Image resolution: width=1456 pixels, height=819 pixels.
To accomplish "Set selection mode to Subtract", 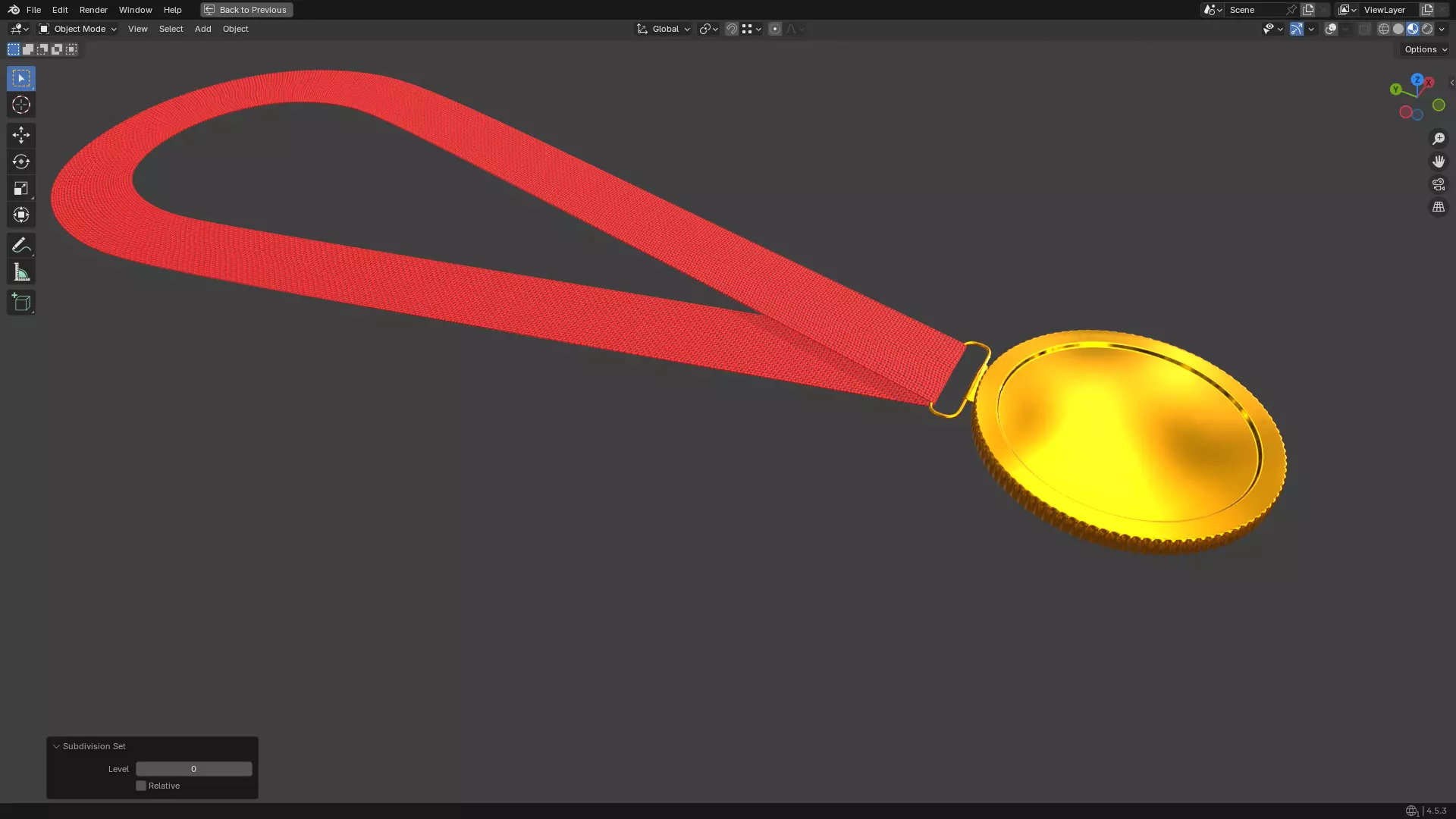I will [42, 49].
